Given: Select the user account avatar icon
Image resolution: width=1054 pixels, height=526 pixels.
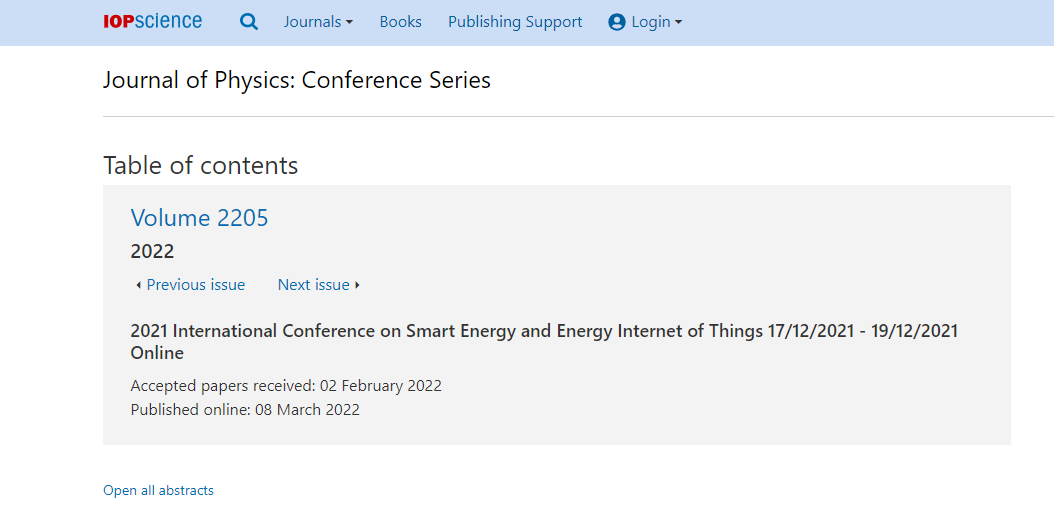Looking at the screenshot, I should tap(616, 22).
